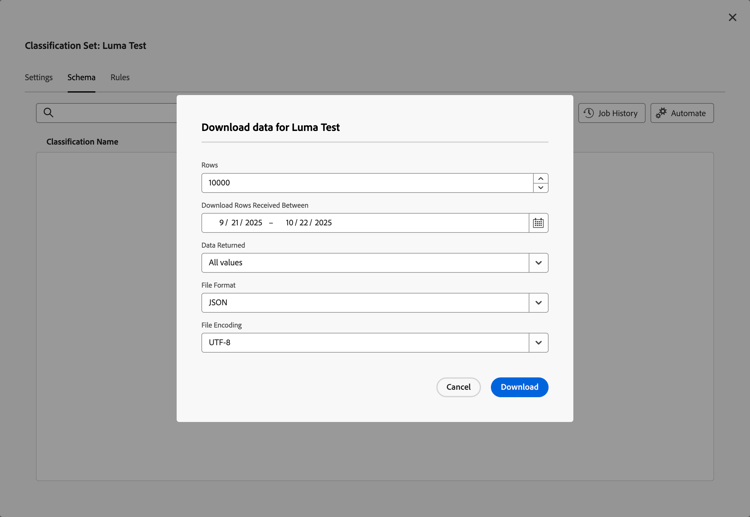Cancel the download dialog
The image size is (750, 517).
click(458, 387)
